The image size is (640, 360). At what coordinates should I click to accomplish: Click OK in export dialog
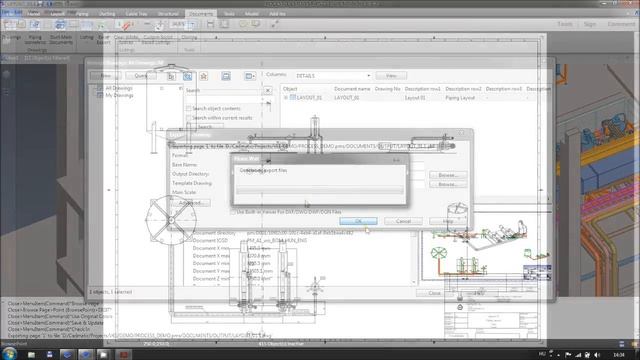coord(358,221)
